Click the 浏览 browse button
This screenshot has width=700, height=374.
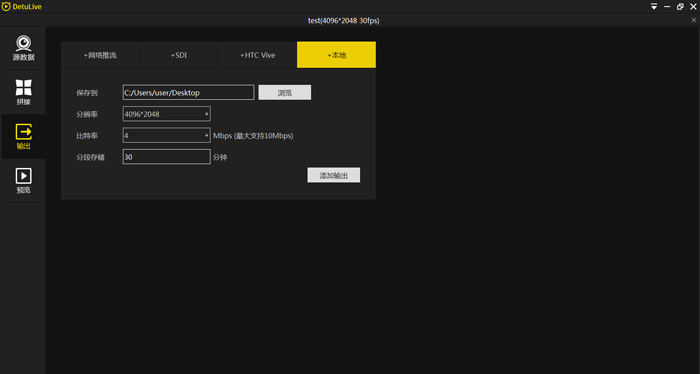(285, 92)
